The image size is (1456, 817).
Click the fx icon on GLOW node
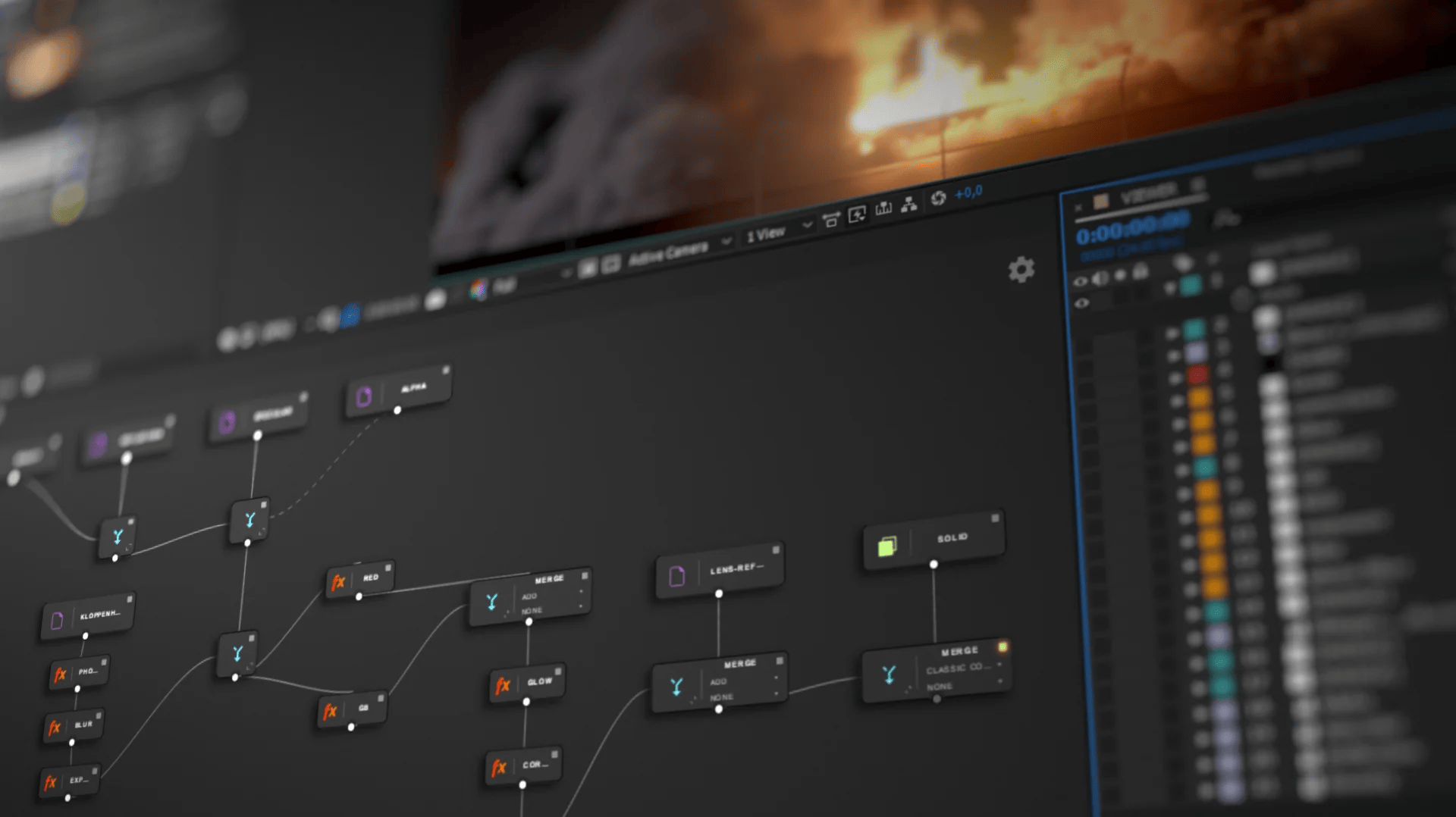pos(503,686)
